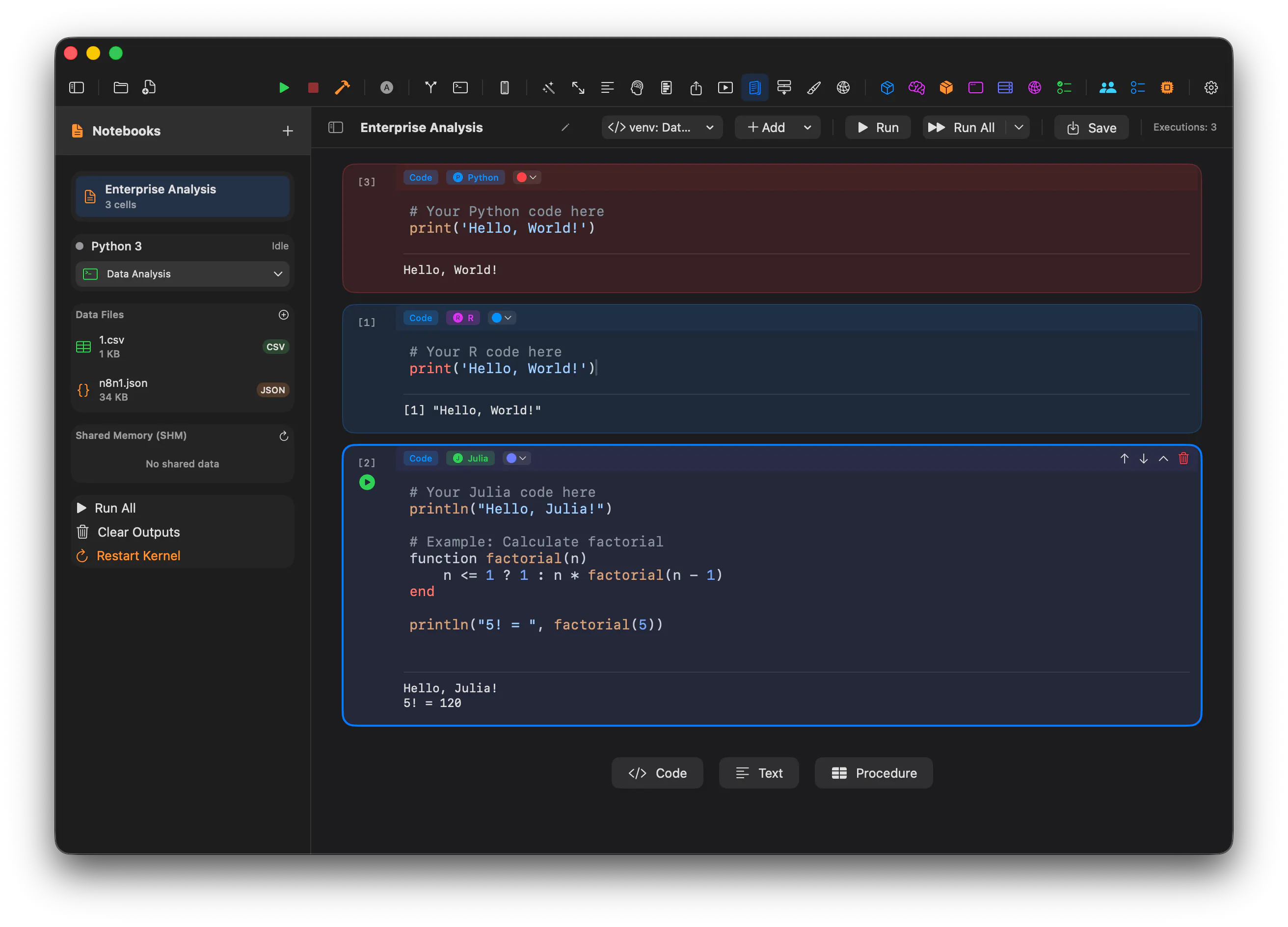The width and height of the screenshot is (1288, 927).
Task: Select the highlighted notebook icon in toolbar
Action: pos(755,87)
